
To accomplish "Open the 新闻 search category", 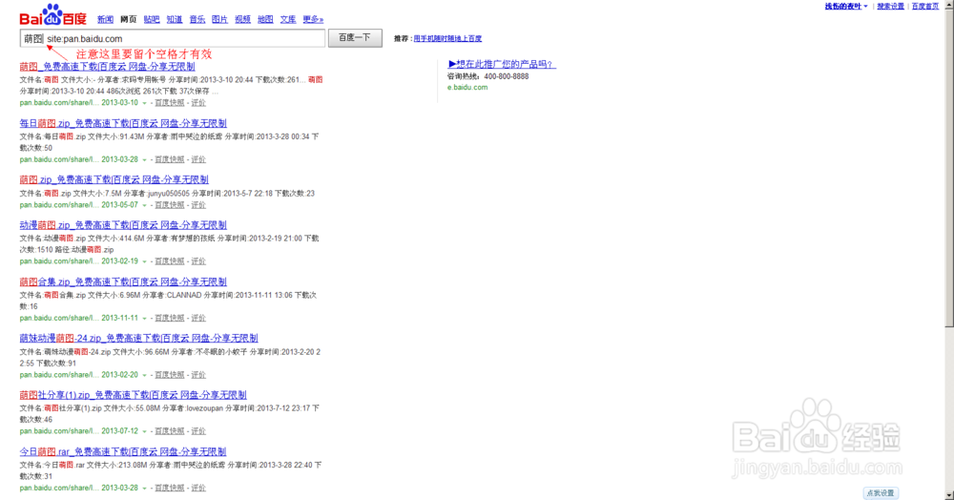I will [x=105, y=19].
